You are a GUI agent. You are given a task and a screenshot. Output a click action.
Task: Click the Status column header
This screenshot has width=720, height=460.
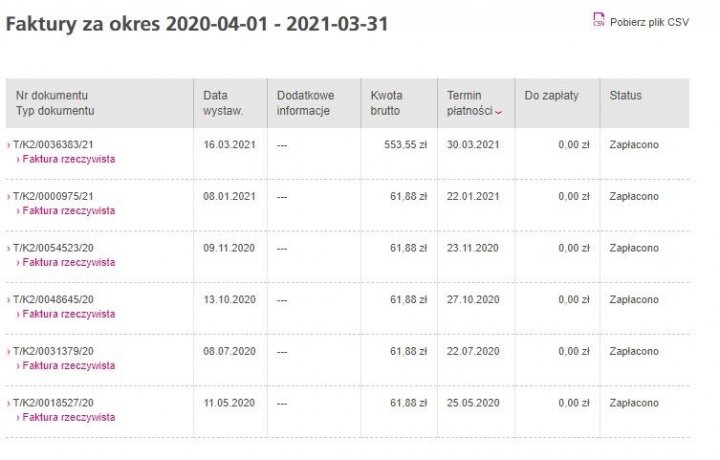tap(626, 96)
